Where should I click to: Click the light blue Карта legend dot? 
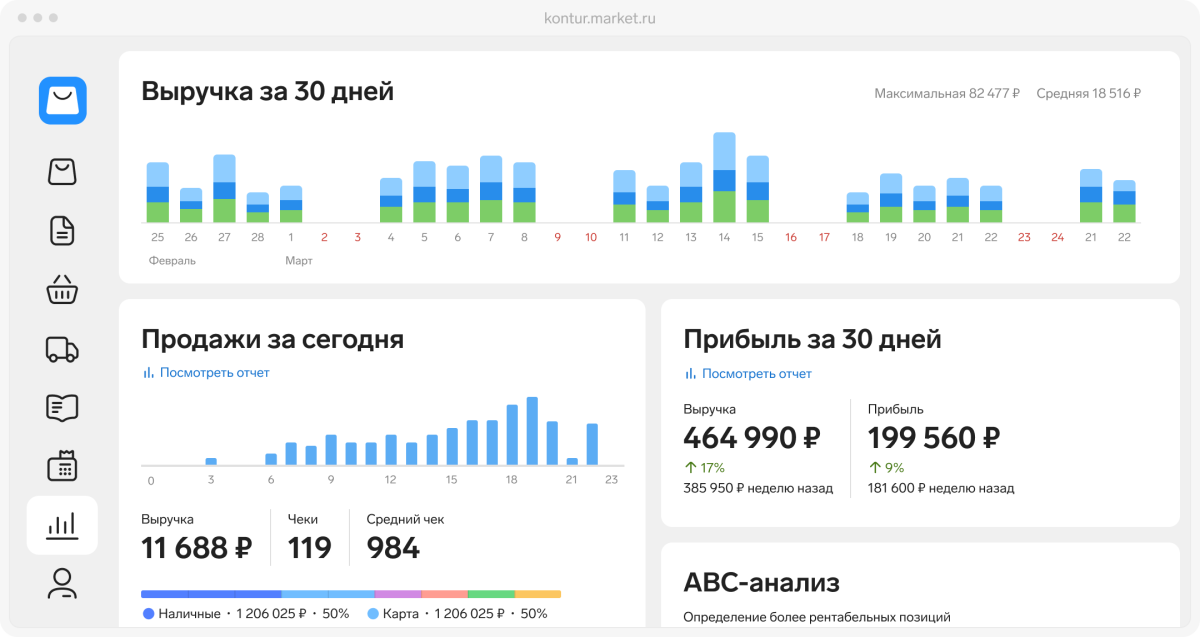373,614
